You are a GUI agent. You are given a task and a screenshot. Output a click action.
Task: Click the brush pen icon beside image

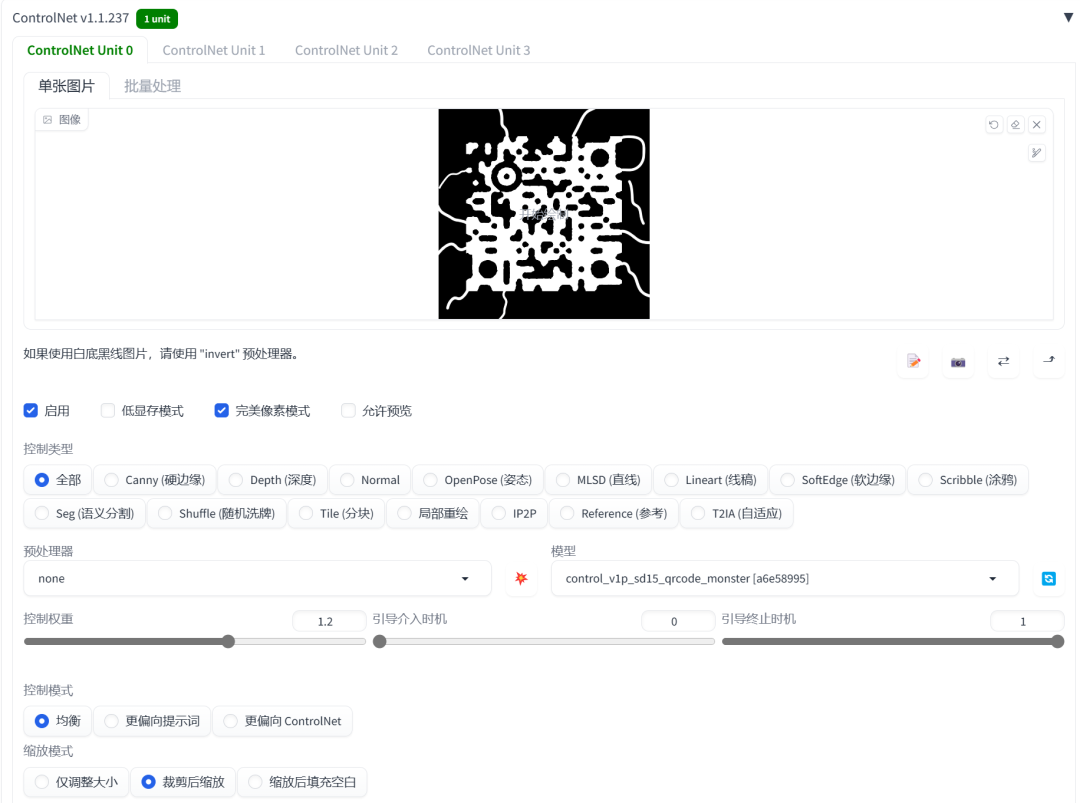tap(1037, 152)
